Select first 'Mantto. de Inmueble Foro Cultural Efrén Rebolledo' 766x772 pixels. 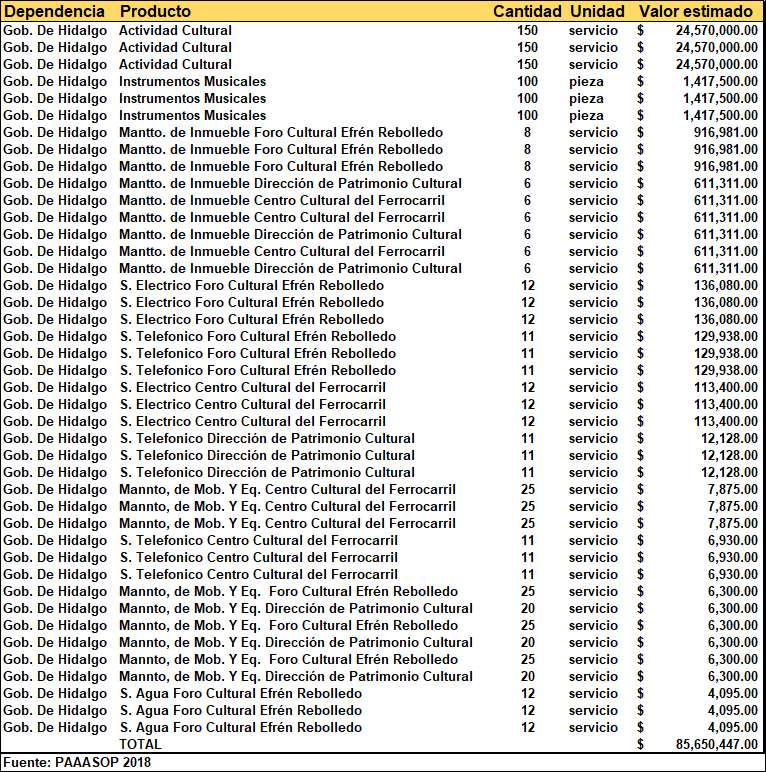click(x=281, y=132)
